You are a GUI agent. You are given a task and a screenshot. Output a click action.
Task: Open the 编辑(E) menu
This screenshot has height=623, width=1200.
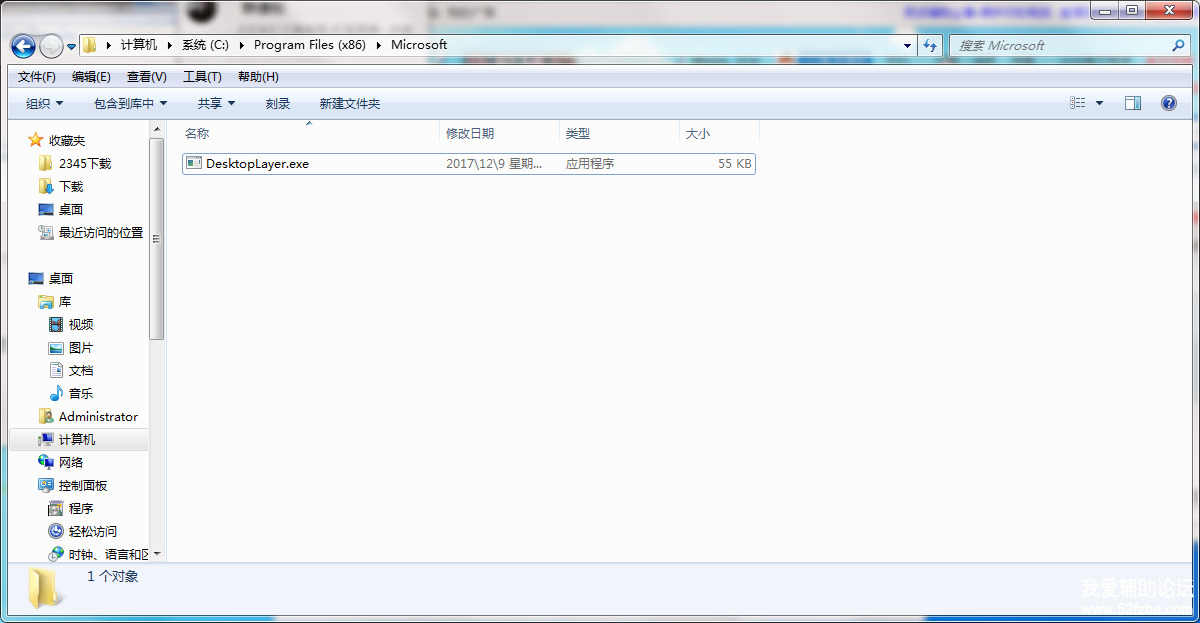tap(91, 77)
